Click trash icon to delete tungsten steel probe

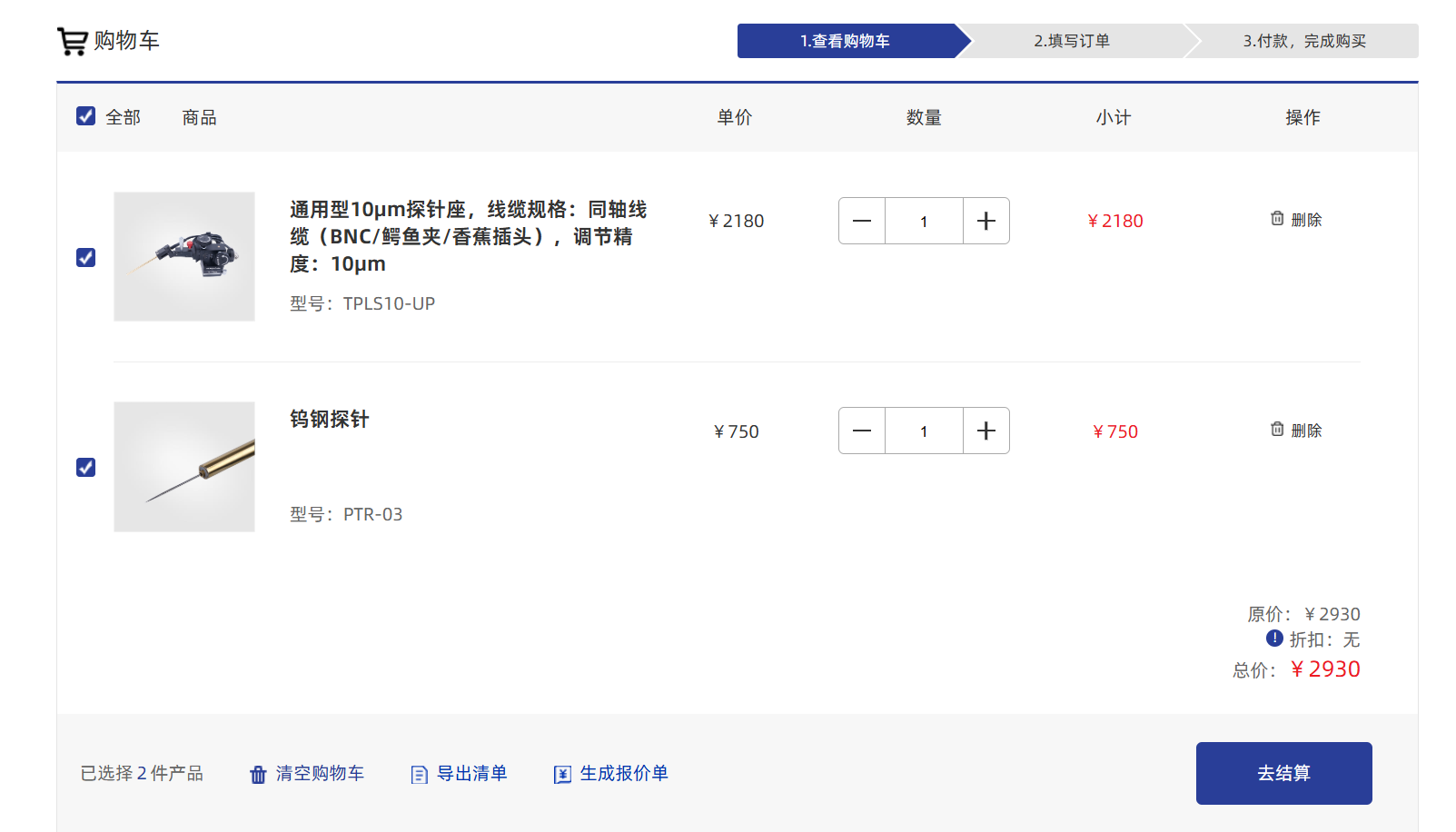[x=1277, y=430]
